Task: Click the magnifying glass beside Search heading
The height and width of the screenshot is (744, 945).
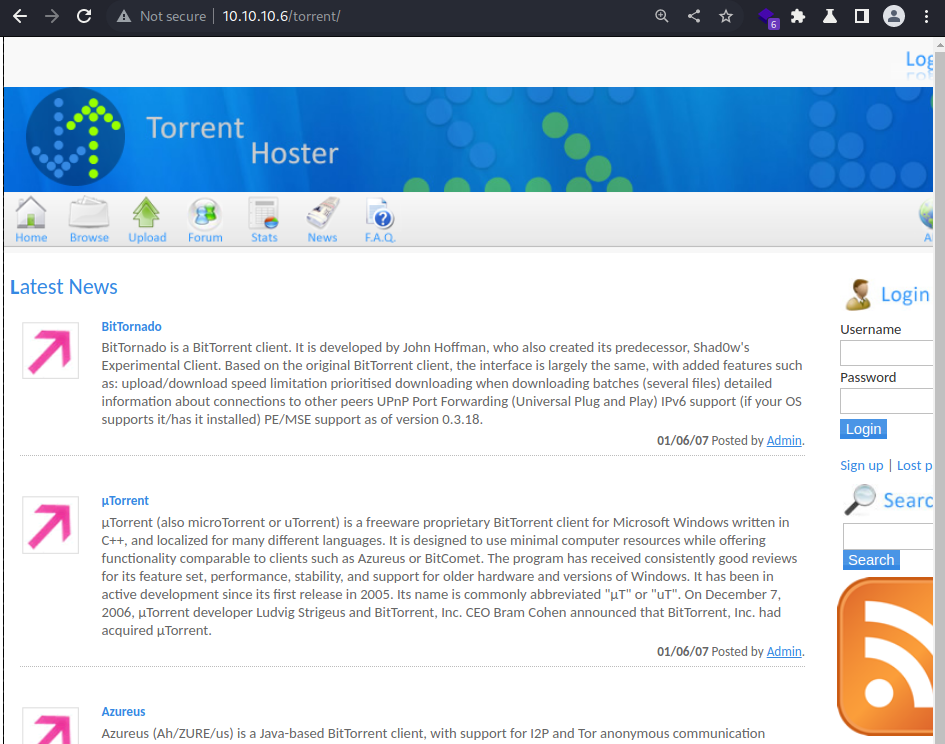Action: point(859,500)
